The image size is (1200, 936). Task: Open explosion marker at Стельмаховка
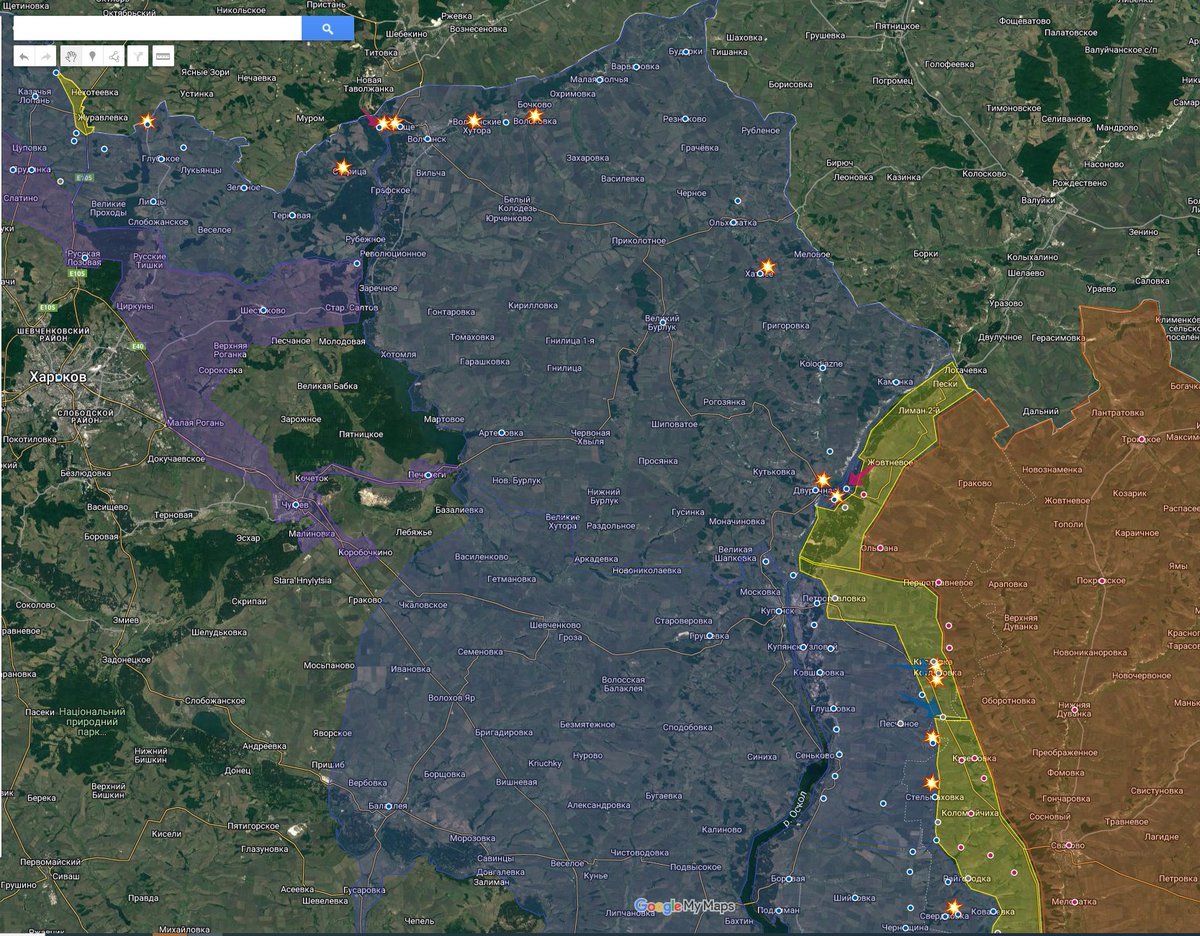[x=932, y=783]
